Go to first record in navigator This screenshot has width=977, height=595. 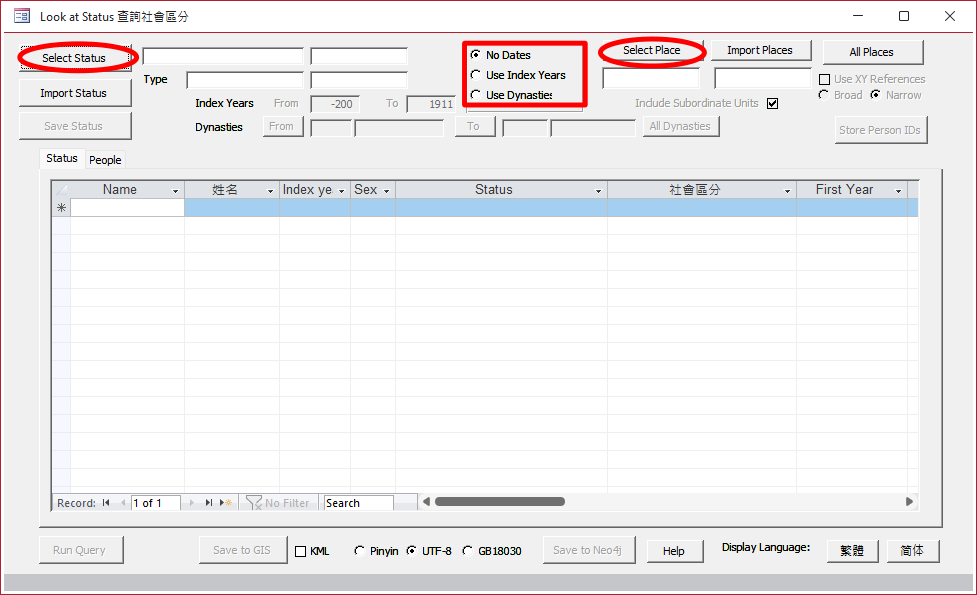(x=106, y=503)
